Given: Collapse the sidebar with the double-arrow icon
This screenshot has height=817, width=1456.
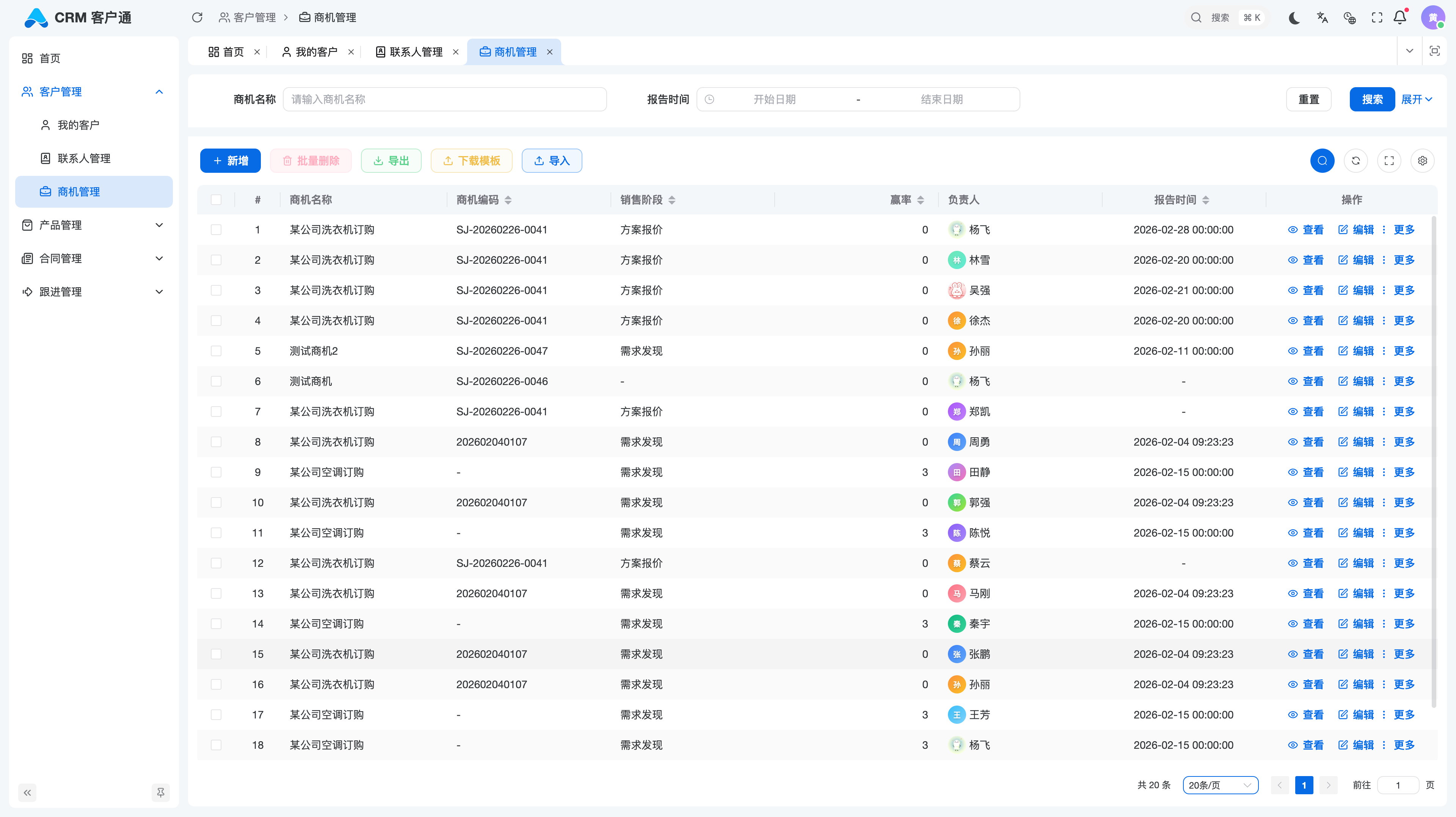Looking at the screenshot, I should coord(27,793).
